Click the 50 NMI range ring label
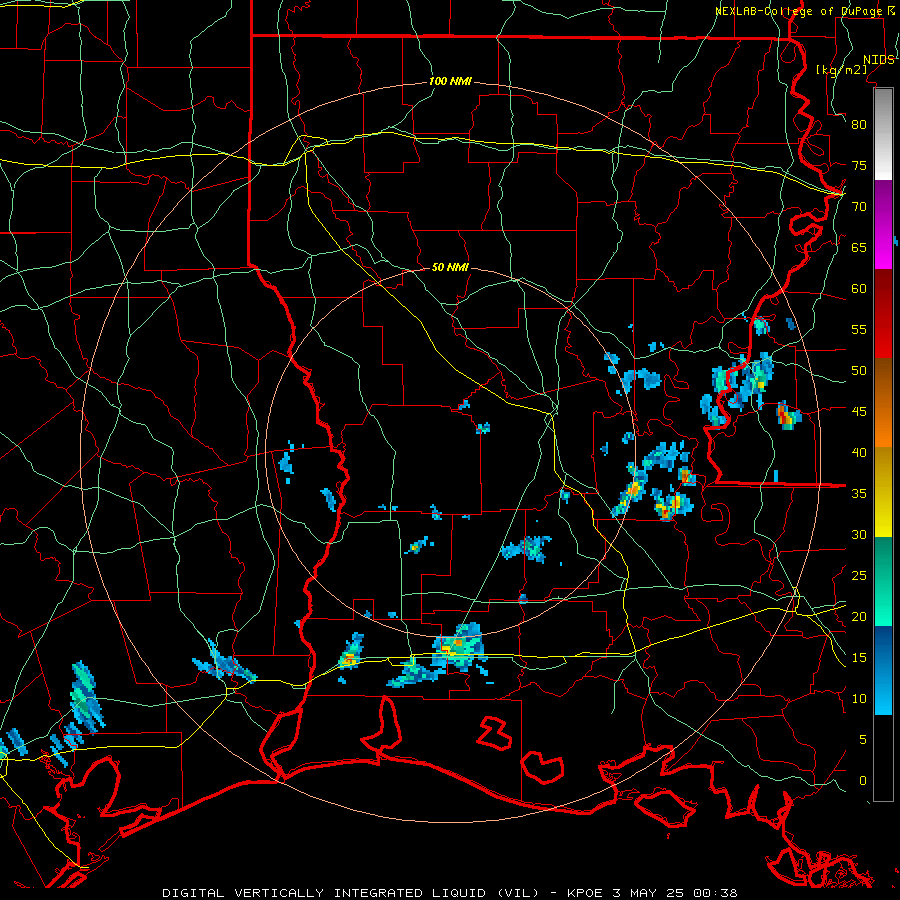Viewport: 900px width, 900px height. [450, 267]
